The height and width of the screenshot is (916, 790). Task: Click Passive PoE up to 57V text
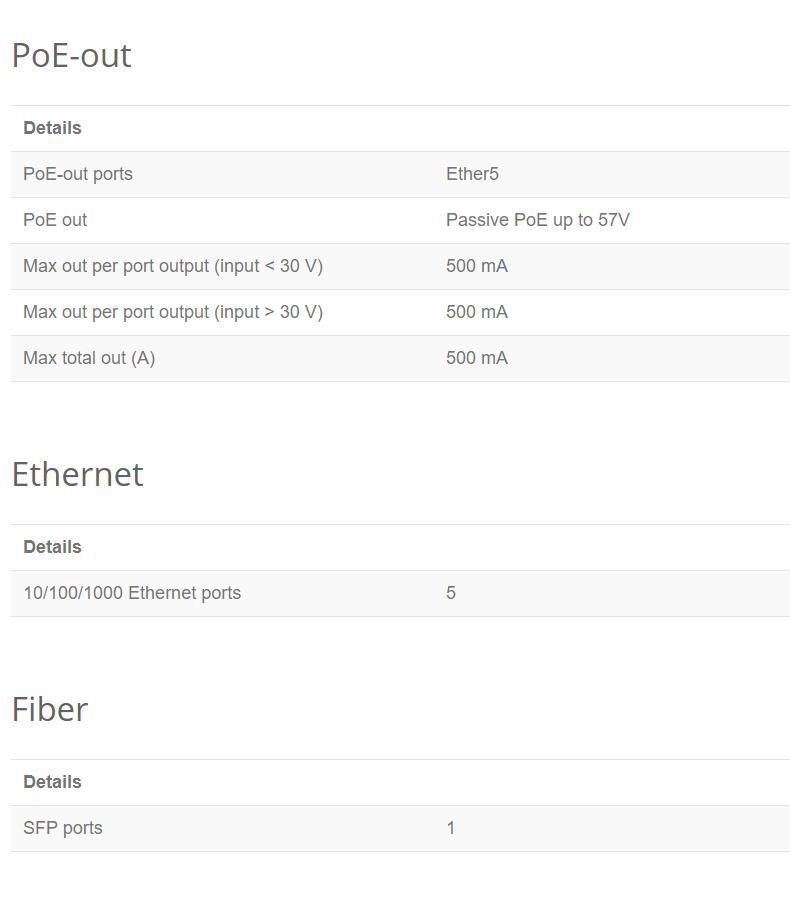point(538,220)
